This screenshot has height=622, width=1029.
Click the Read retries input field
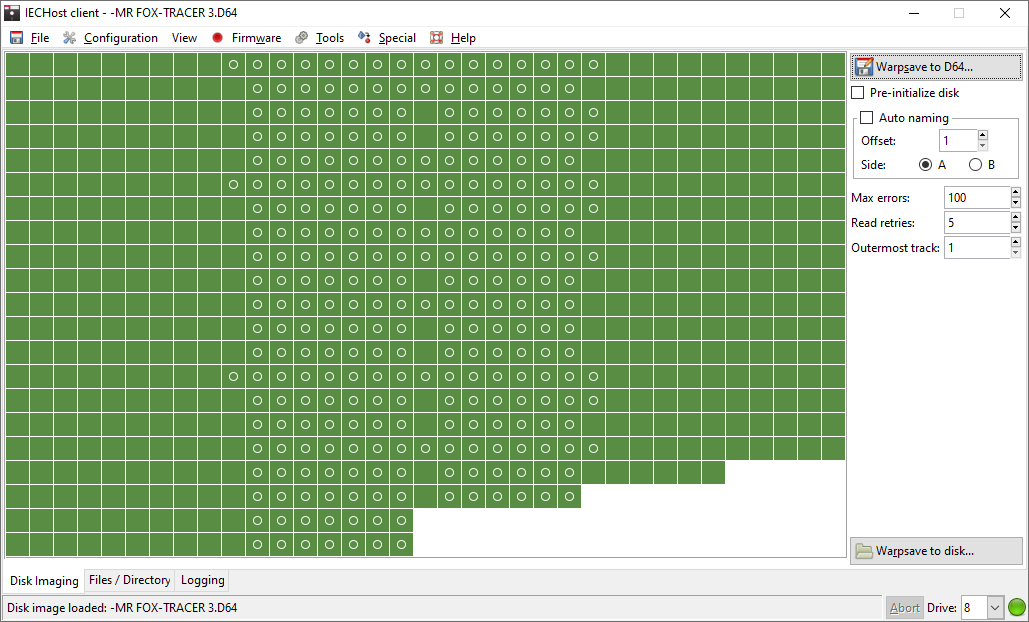(977, 223)
